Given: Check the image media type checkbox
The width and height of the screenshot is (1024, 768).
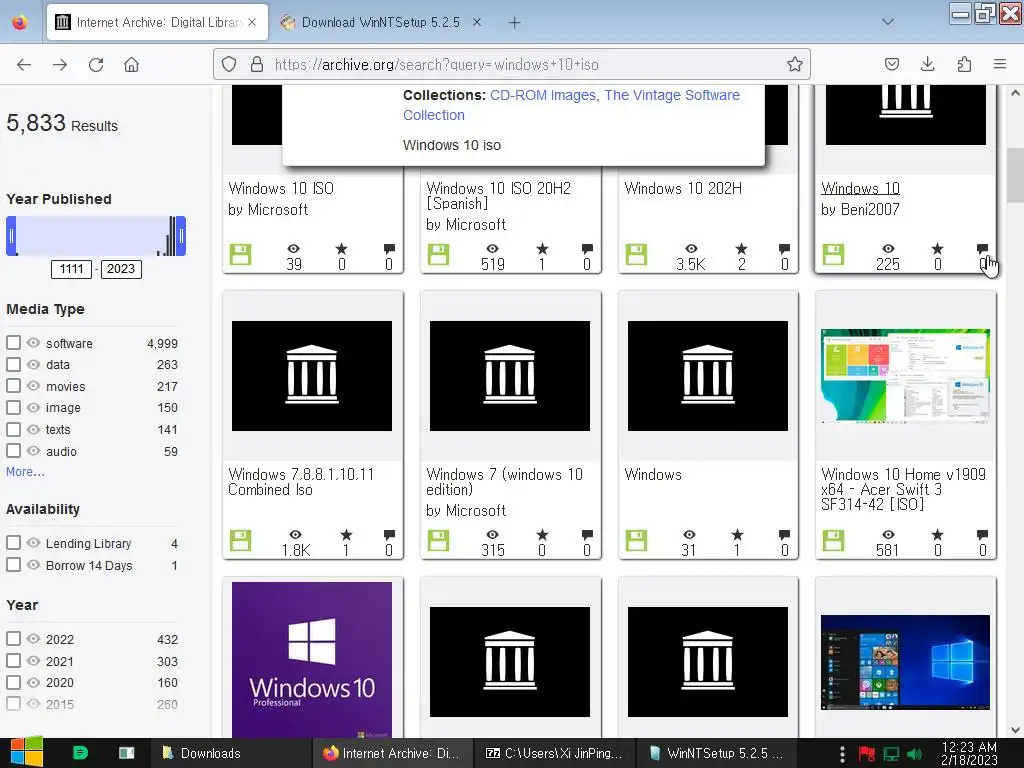Looking at the screenshot, I should (x=13, y=408).
